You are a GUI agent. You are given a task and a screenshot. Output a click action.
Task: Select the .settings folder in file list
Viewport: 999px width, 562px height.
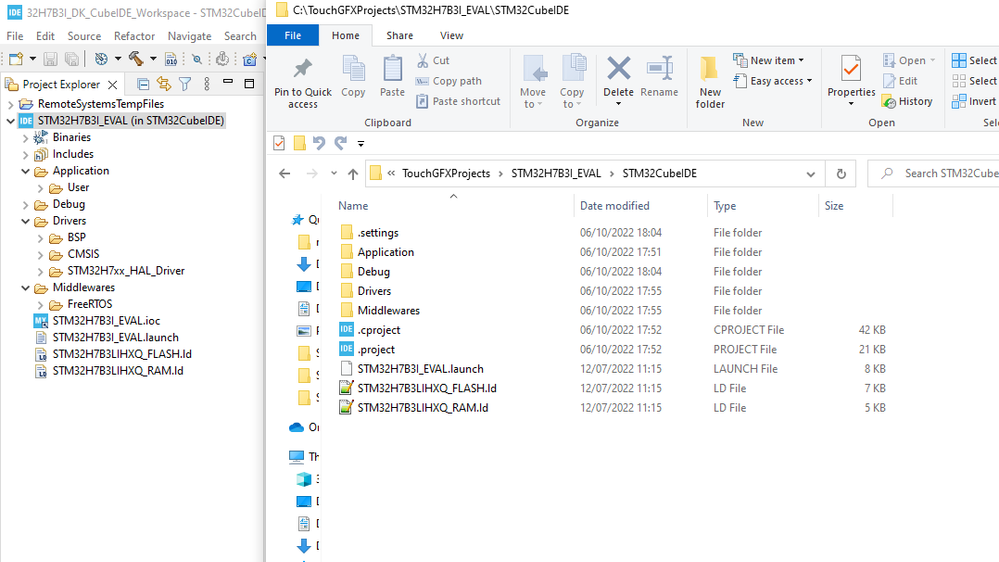pyautogui.click(x=378, y=233)
